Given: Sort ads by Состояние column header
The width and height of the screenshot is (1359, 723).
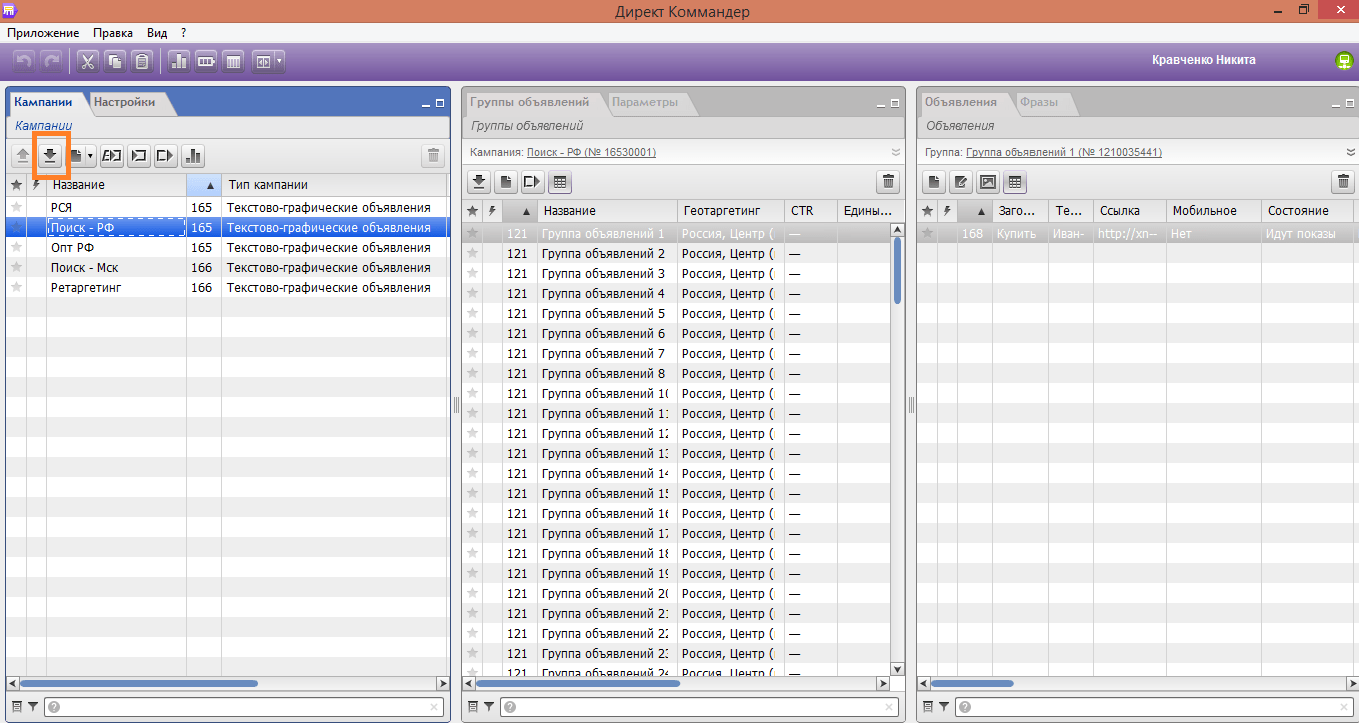Looking at the screenshot, I should coord(1309,211).
